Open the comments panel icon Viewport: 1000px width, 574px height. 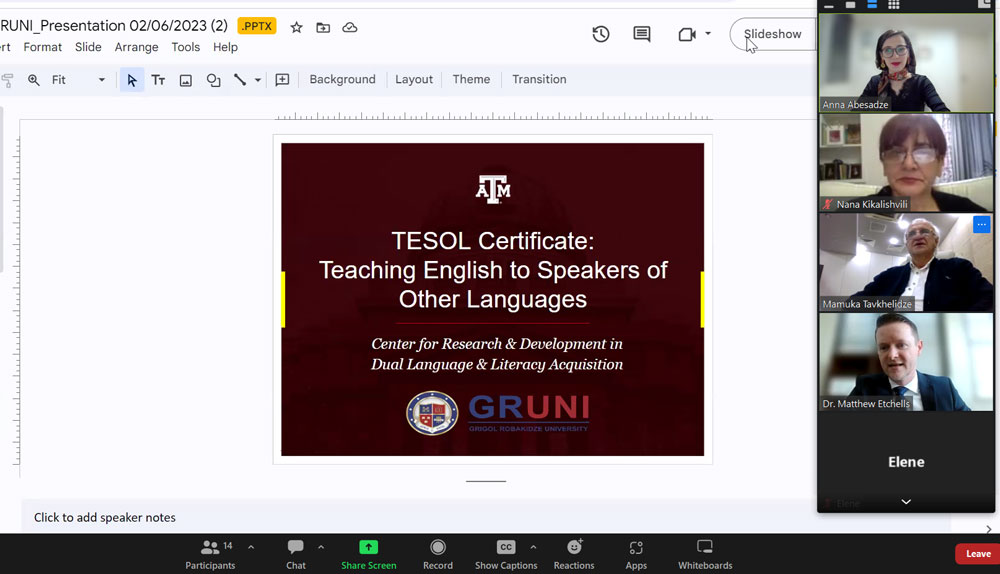click(642, 34)
